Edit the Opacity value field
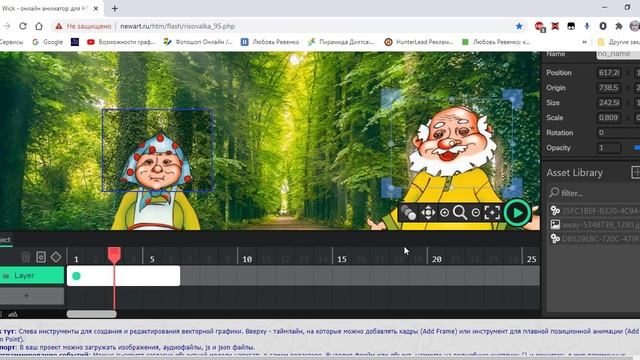 click(609, 148)
